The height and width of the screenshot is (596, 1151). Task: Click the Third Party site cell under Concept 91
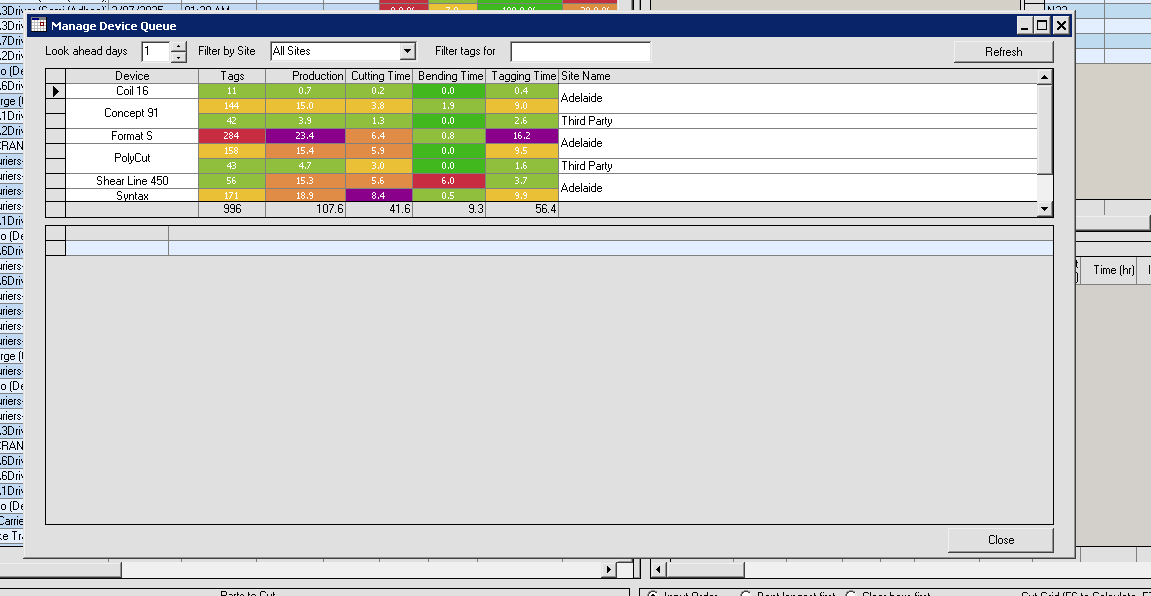pyautogui.click(x=799, y=121)
